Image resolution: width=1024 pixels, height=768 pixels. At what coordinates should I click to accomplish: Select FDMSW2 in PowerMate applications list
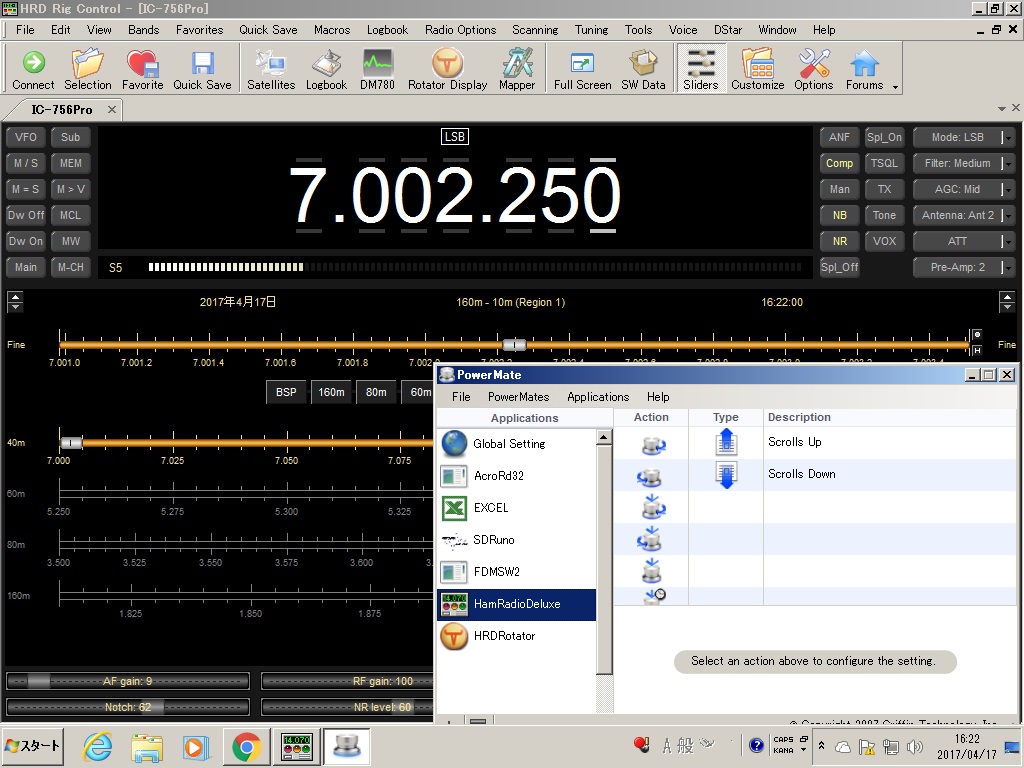517,572
